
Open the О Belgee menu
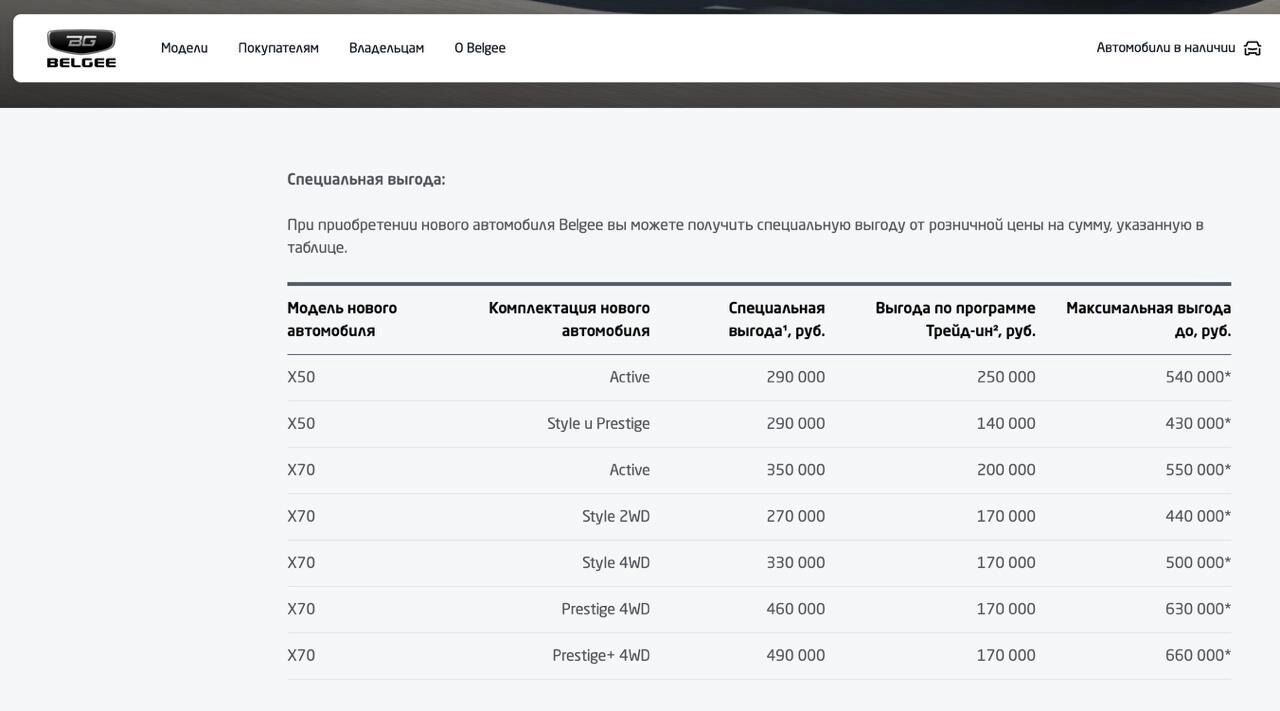480,48
